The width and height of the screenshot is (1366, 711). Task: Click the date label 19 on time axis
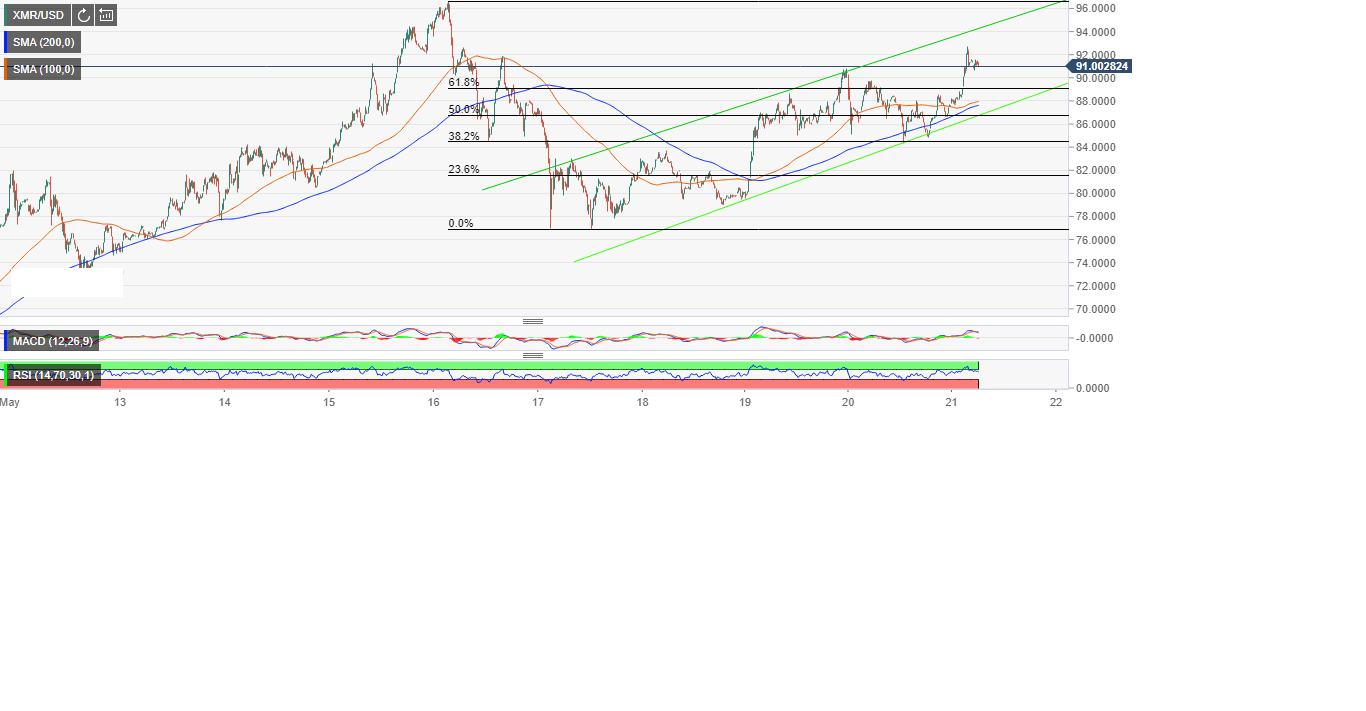745,402
